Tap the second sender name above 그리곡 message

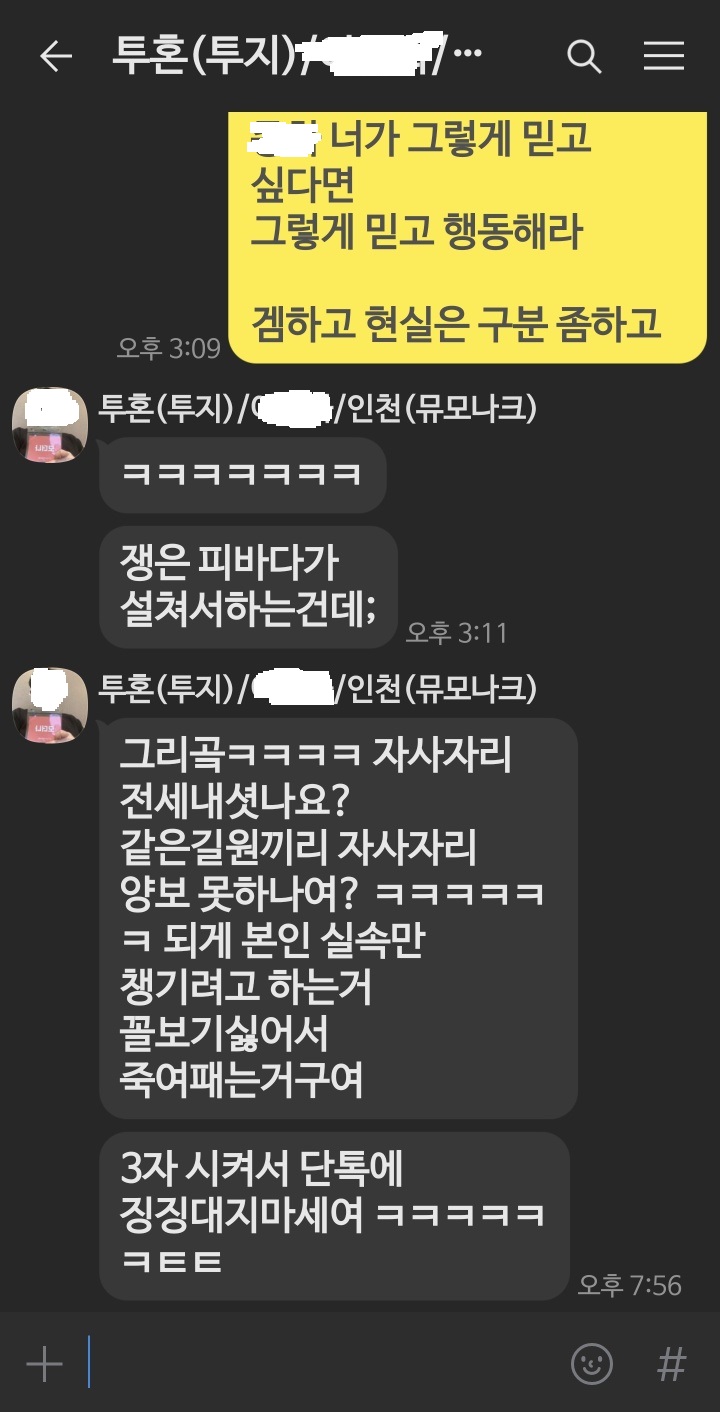click(318, 687)
